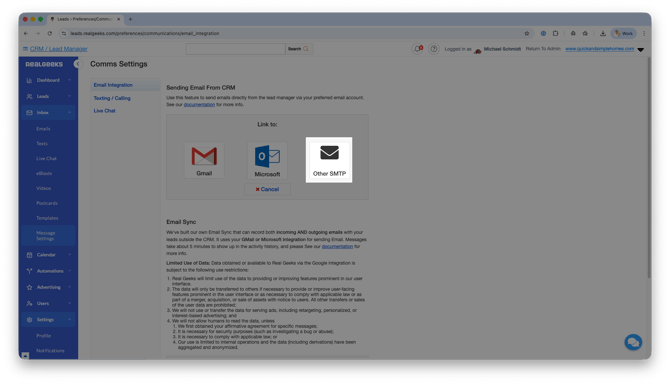Open Emails under Inbox
Viewport: 670px width, 384px height.
[43, 129]
